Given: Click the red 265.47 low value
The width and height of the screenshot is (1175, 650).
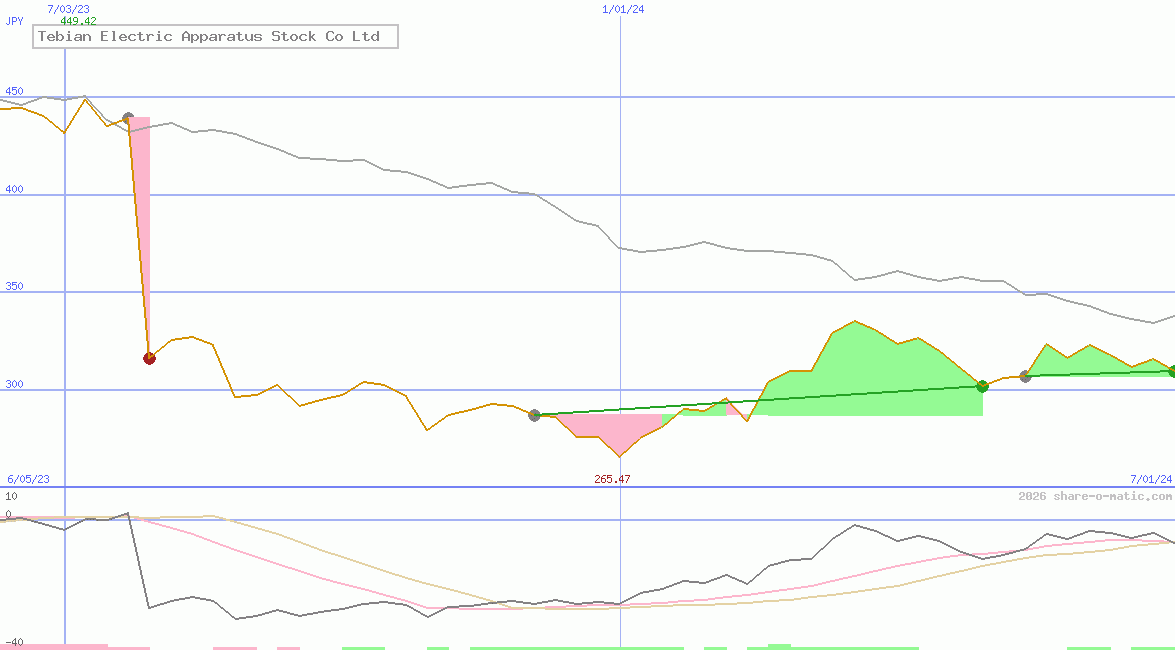Looking at the screenshot, I should pyautogui.click(x=612, y=479).
